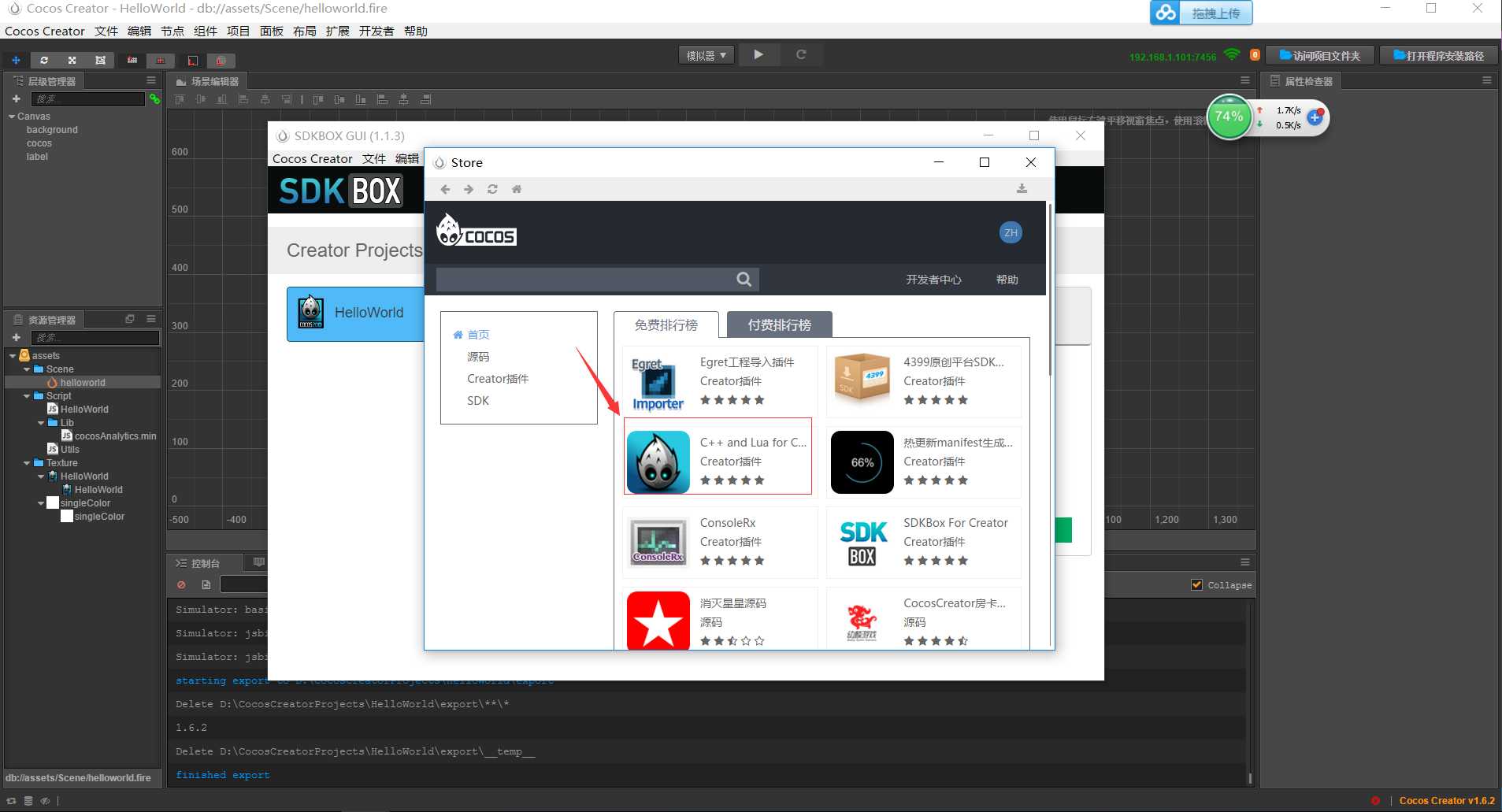Click the Store search input field
This screenshot has height=812, width=1502.
coord(584,279)
